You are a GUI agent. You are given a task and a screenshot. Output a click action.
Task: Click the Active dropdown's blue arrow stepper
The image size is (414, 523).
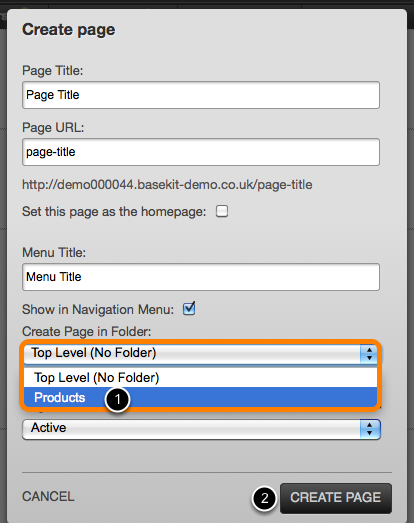(370, 429)
